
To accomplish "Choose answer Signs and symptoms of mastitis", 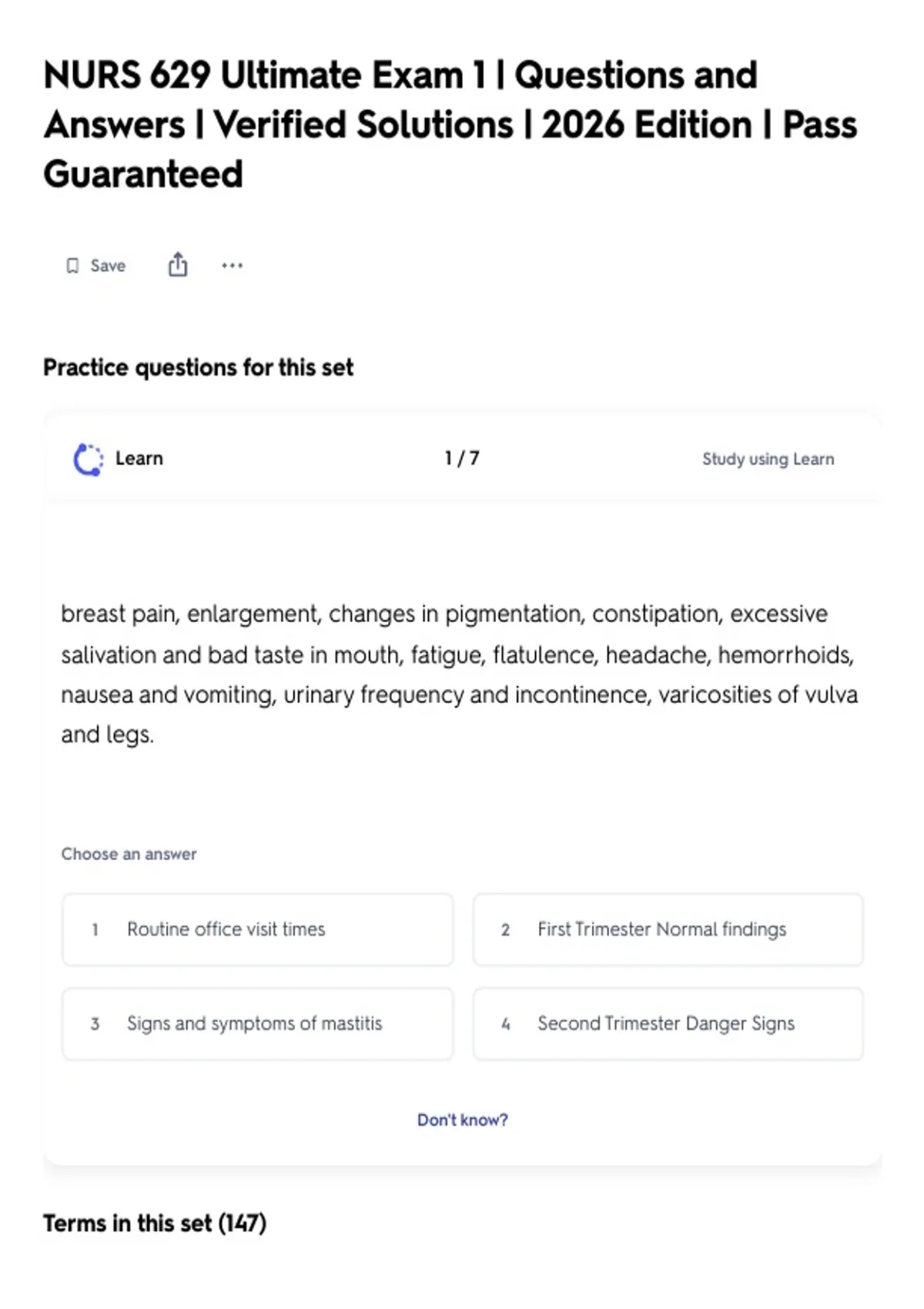I will click(258, 1024).
